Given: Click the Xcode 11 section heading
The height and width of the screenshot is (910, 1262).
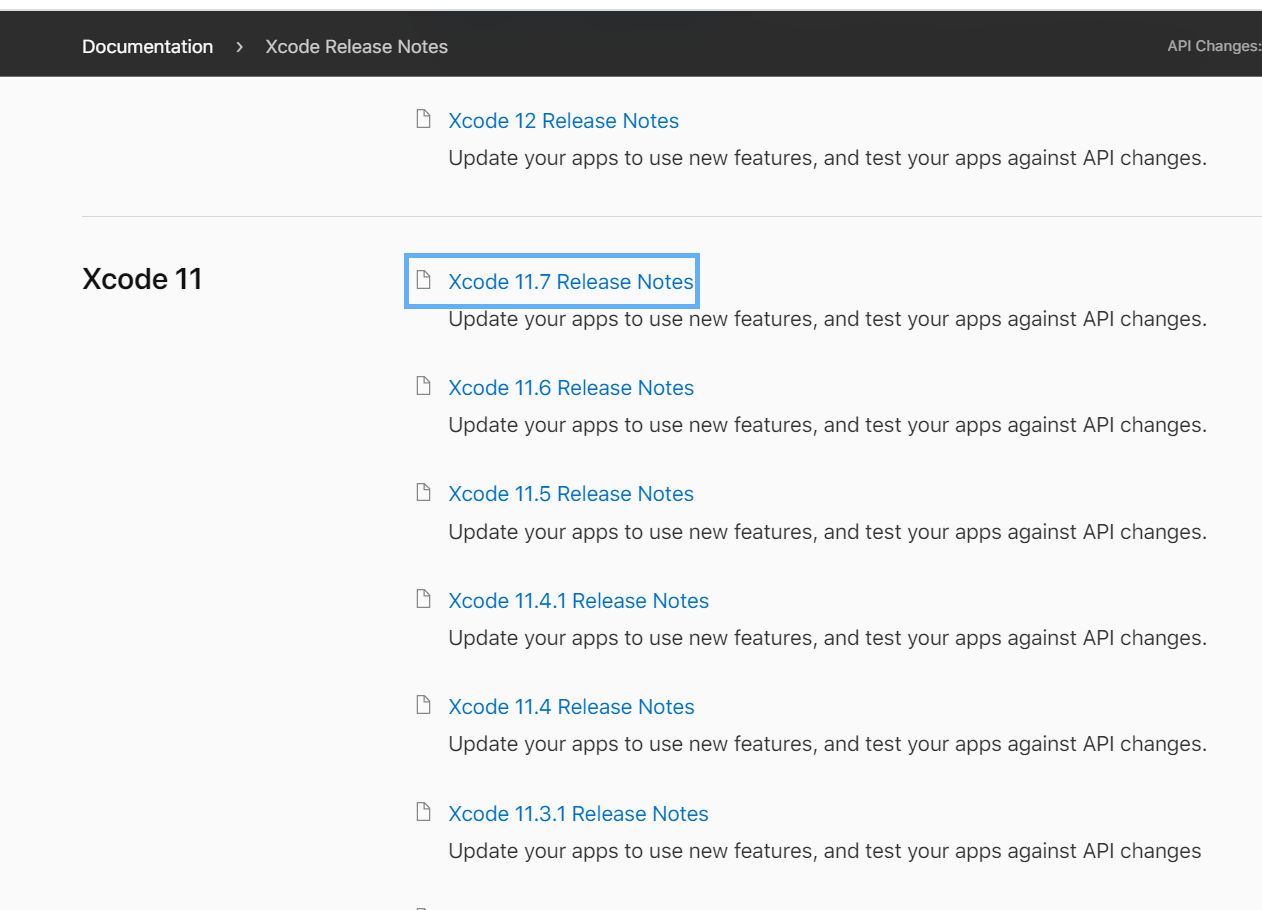Looking at the screenshot, I should 142,279.
